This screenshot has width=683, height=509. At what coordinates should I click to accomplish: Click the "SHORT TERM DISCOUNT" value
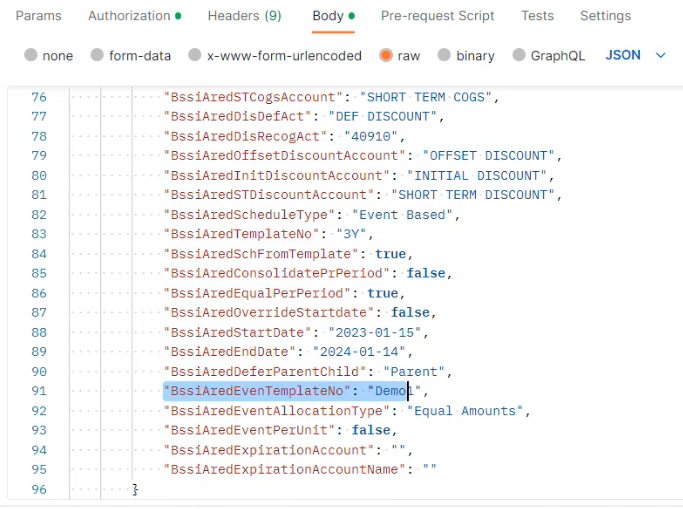pos(473,195)
